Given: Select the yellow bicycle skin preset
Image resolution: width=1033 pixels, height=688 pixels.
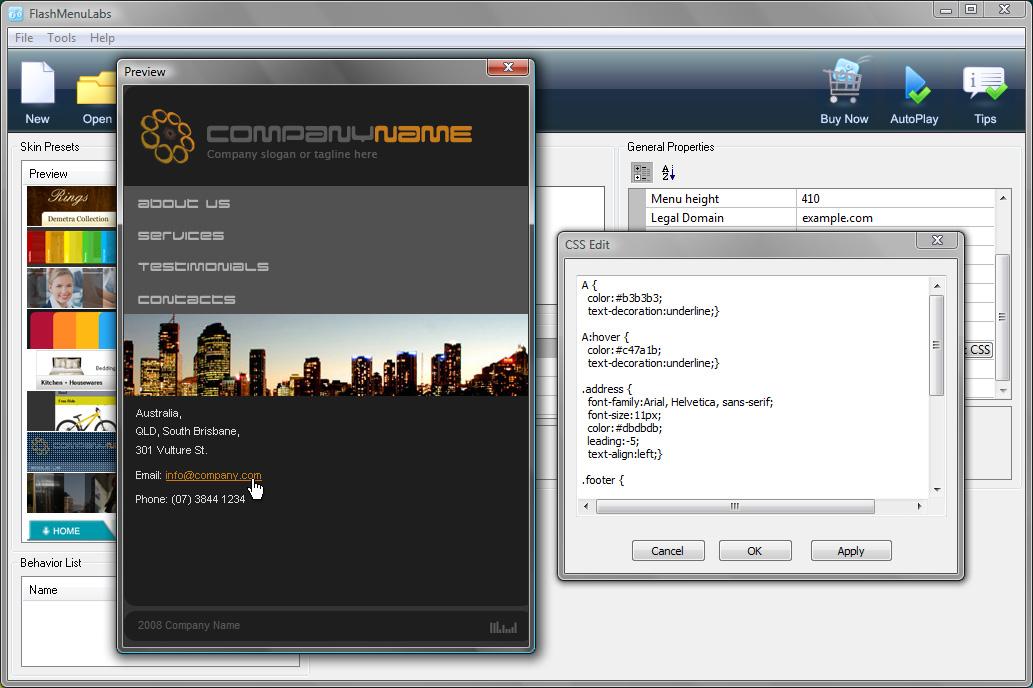Looking at the screenshot, I should click(71, 411).
